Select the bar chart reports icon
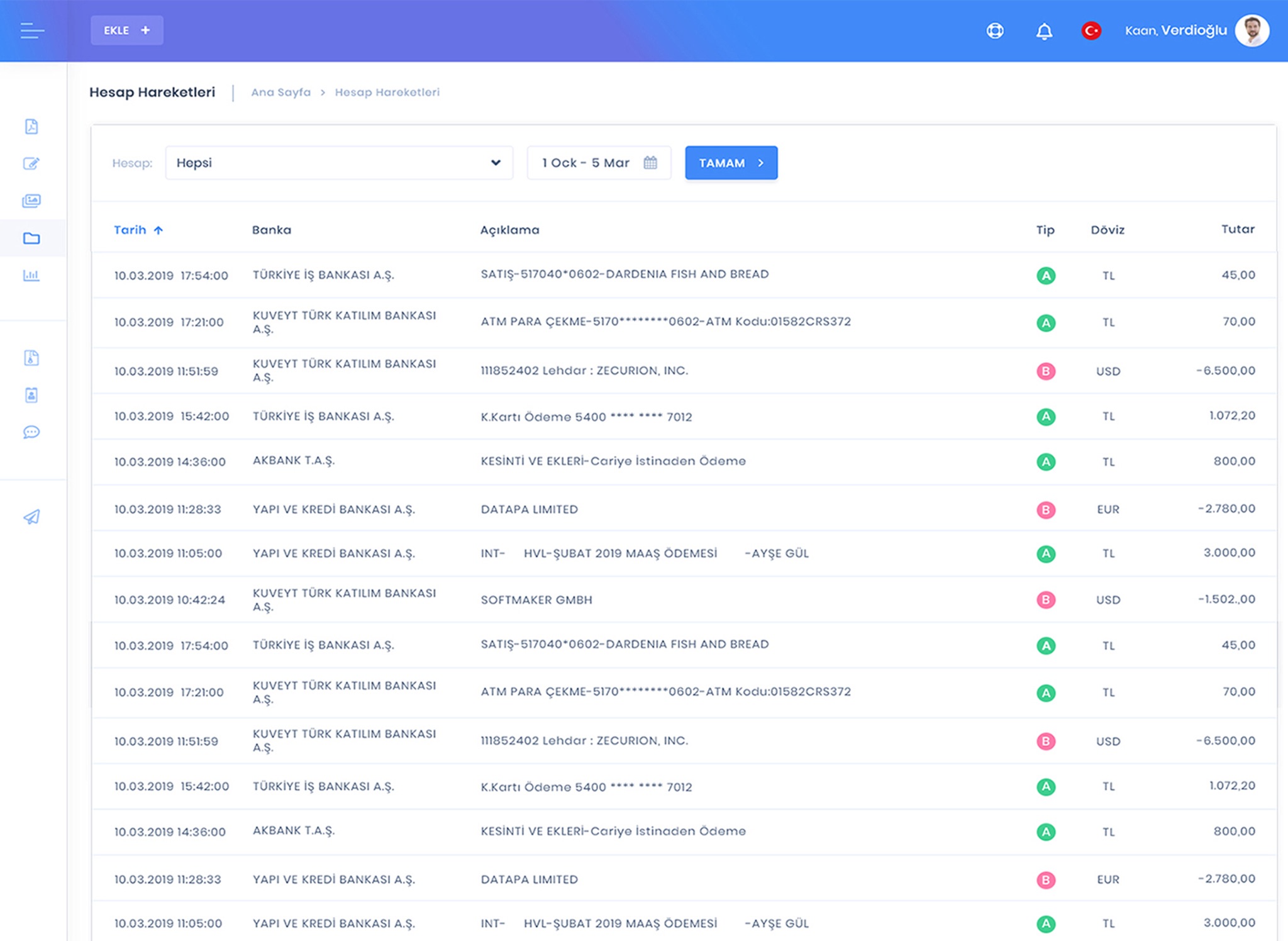 [31, 276]
